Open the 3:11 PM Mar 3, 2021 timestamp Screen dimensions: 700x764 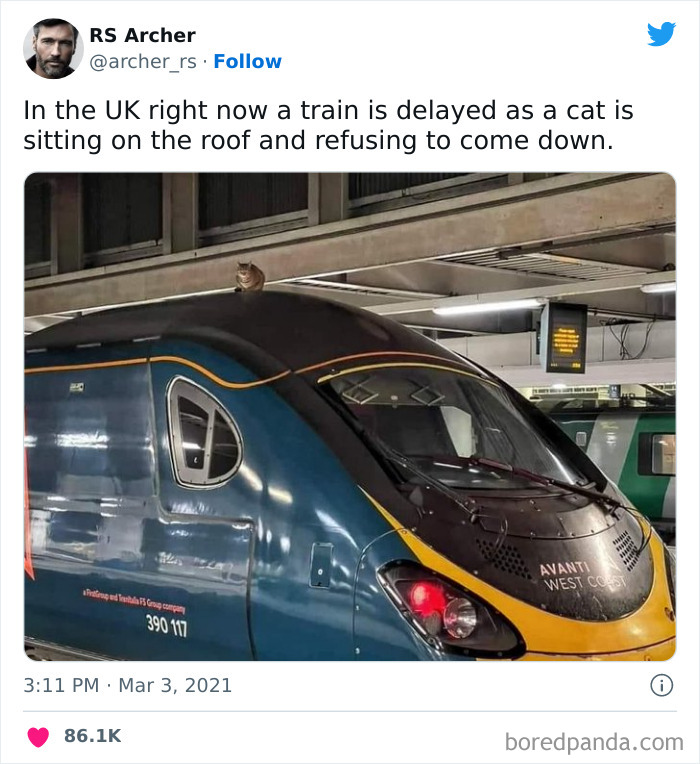point(128,685)
